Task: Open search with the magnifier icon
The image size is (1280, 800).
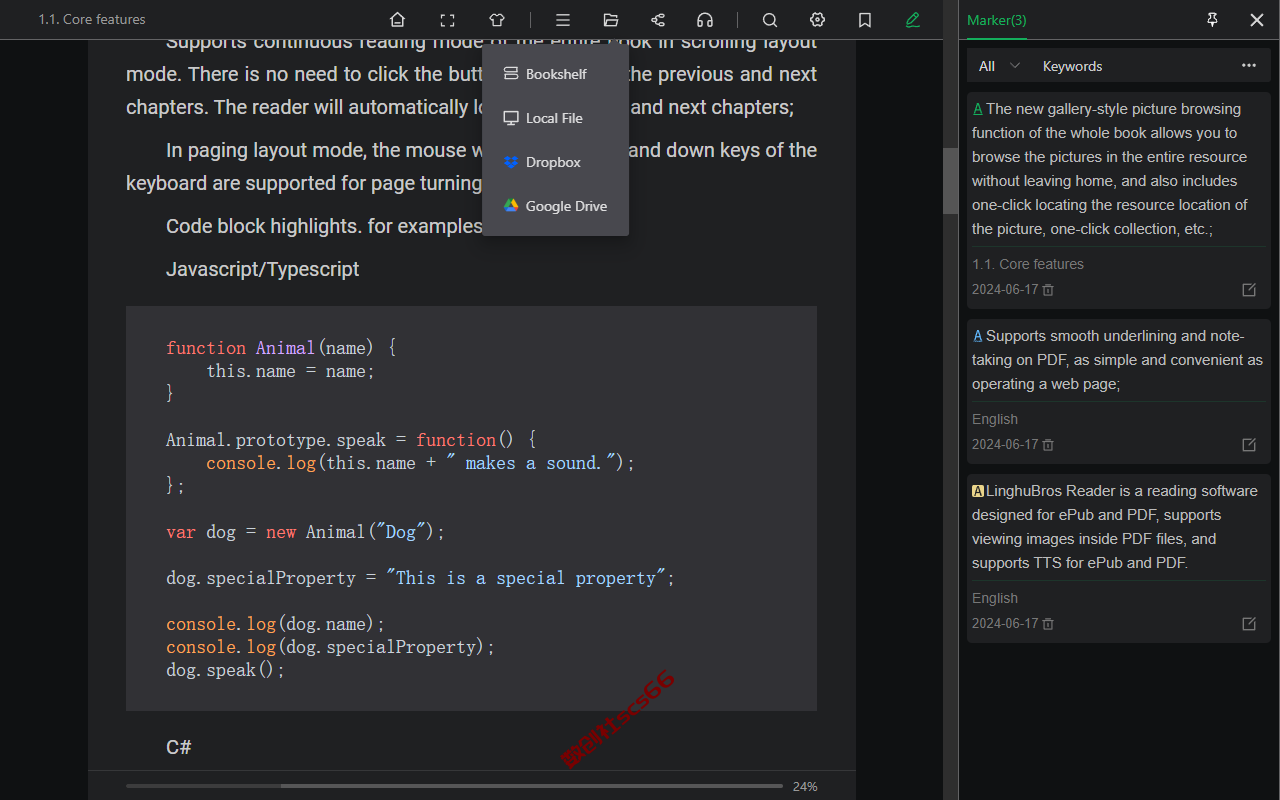Action: coord(770,20)
